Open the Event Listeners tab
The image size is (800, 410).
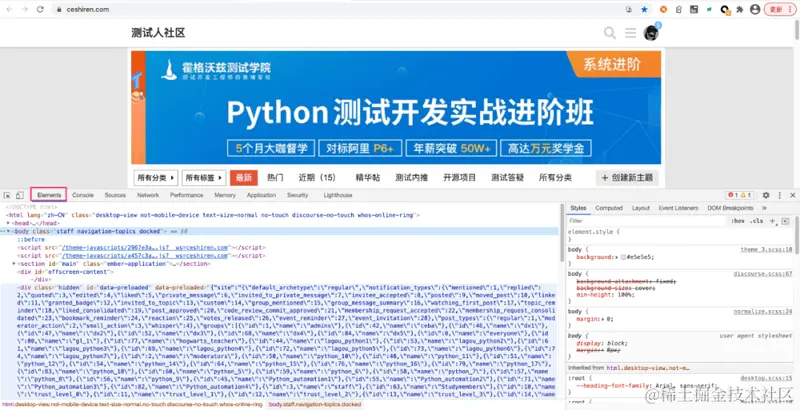click(x=678, y=208)
